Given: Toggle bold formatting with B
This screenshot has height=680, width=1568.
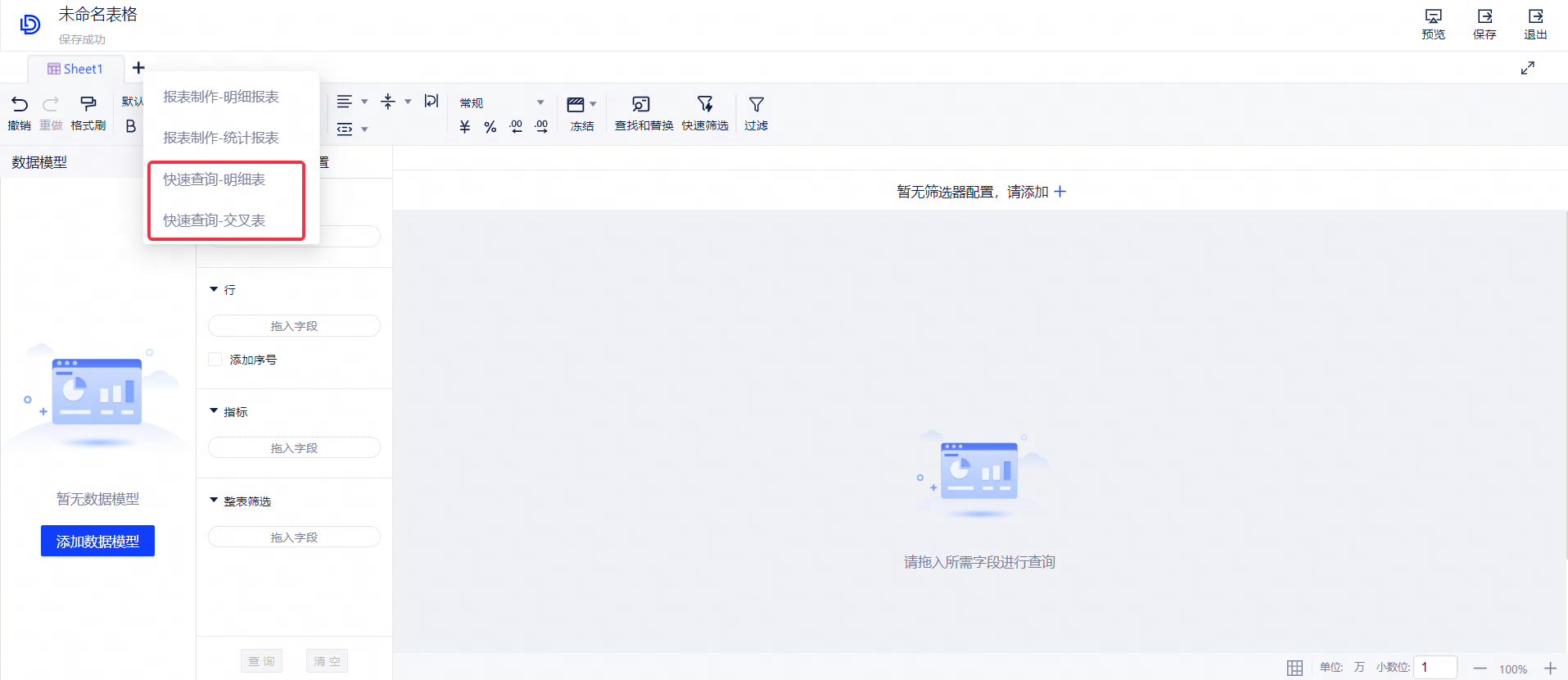Looking at the screenshot, I should click(131, 126).
